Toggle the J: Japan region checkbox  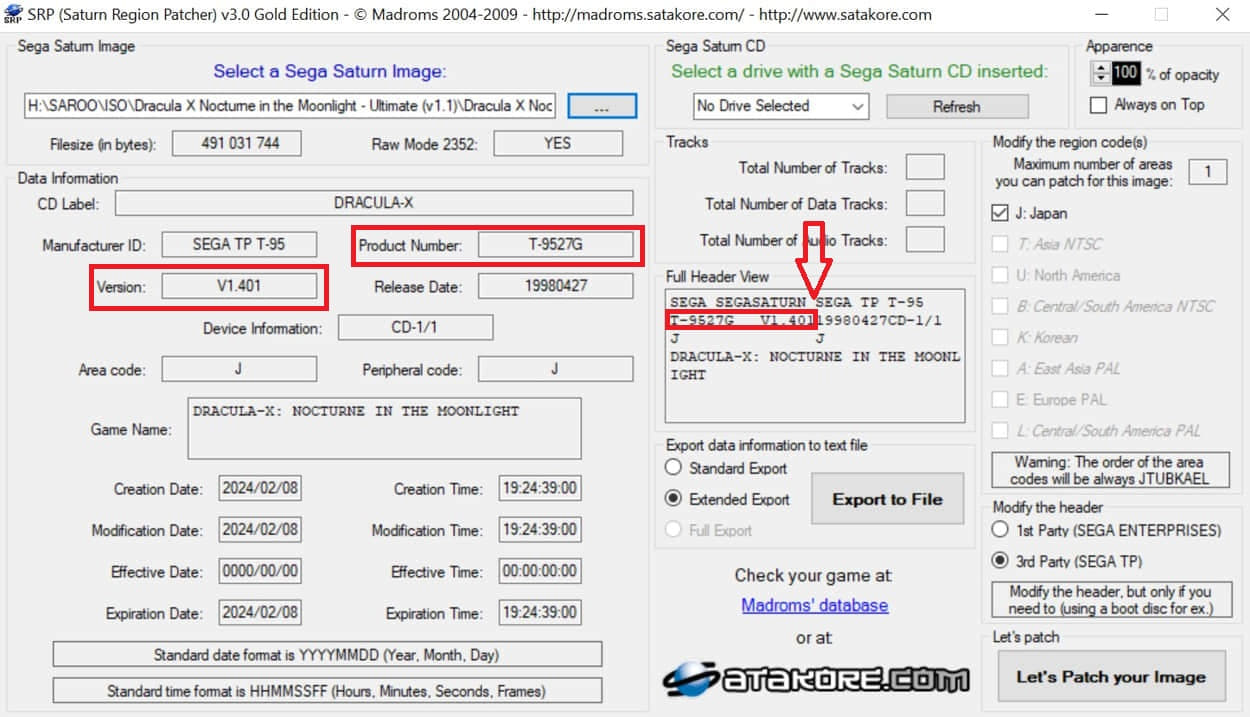click(1000, 213)
